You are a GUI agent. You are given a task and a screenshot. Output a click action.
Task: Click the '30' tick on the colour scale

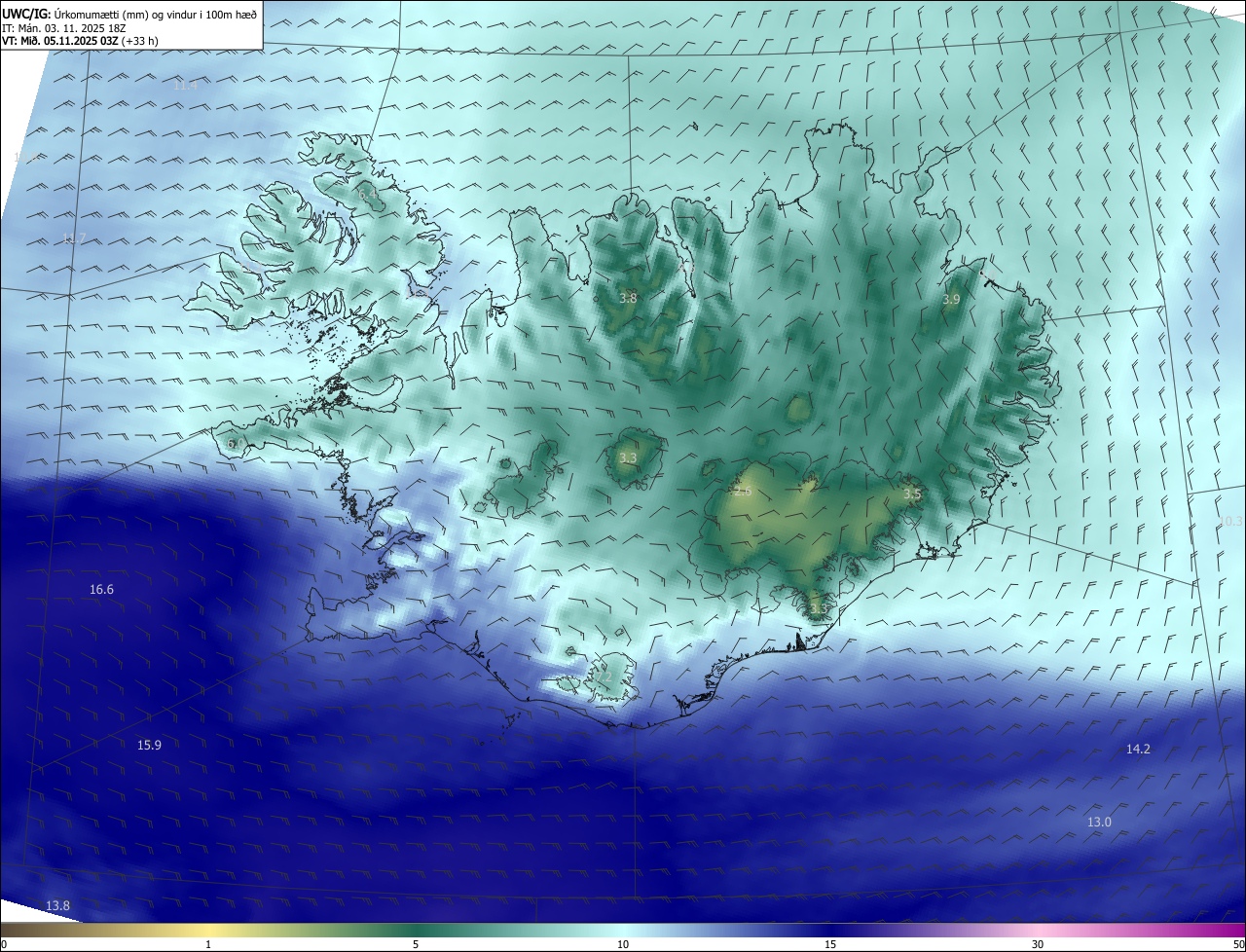pyautogui.click(x=1038, y=945)
